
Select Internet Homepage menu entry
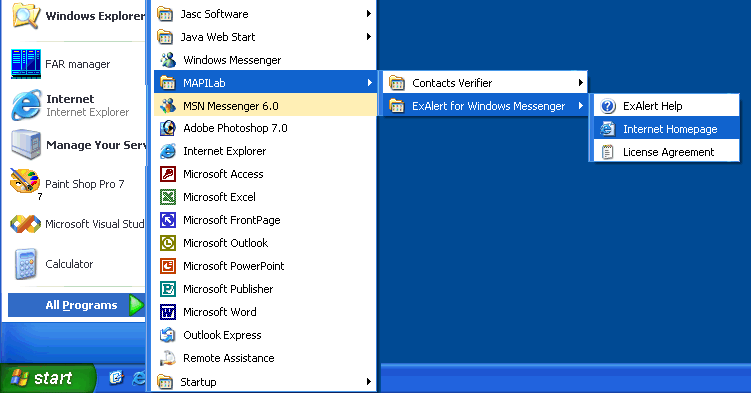666,129
